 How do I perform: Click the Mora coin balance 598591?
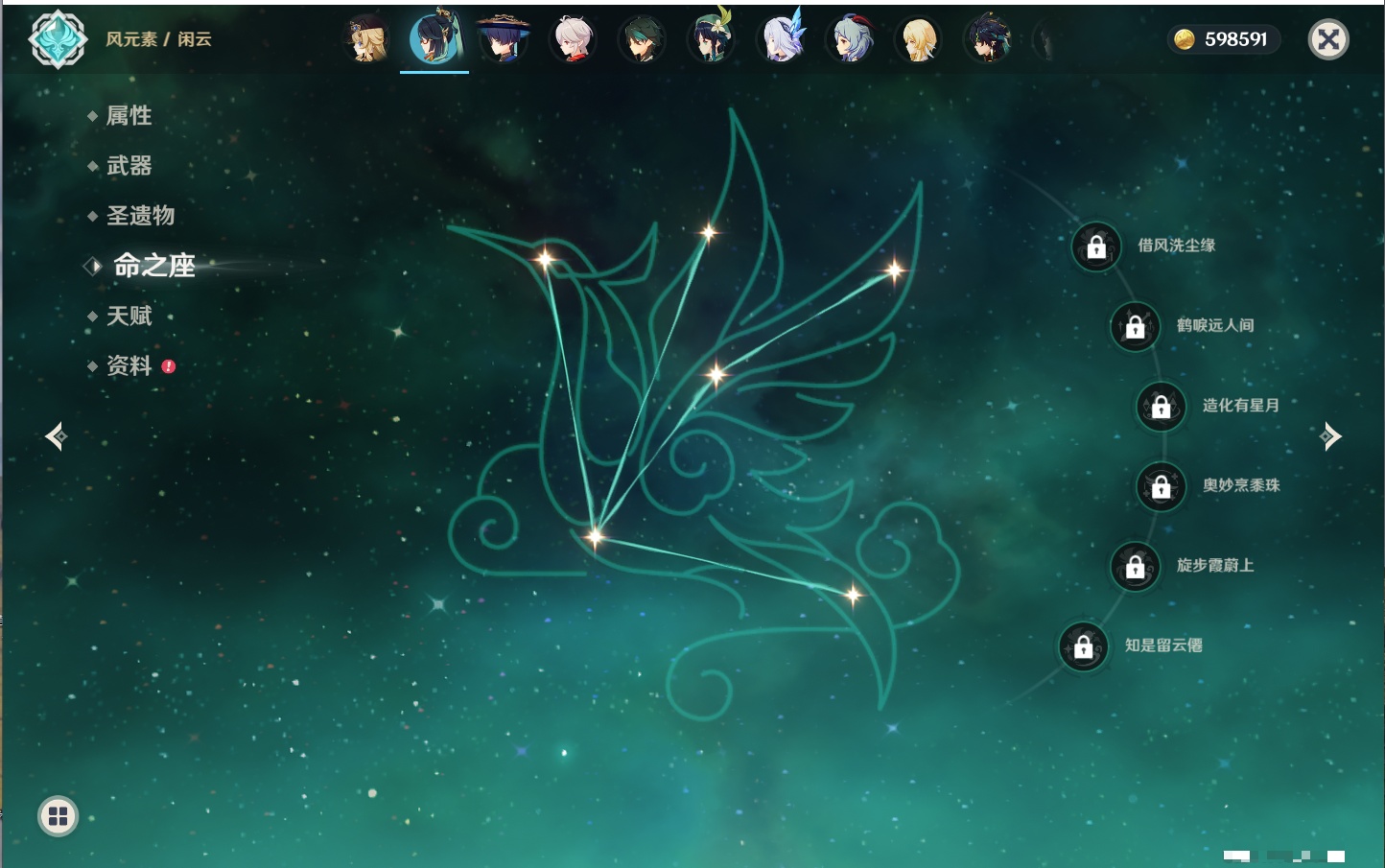[x=1223, y=39]
